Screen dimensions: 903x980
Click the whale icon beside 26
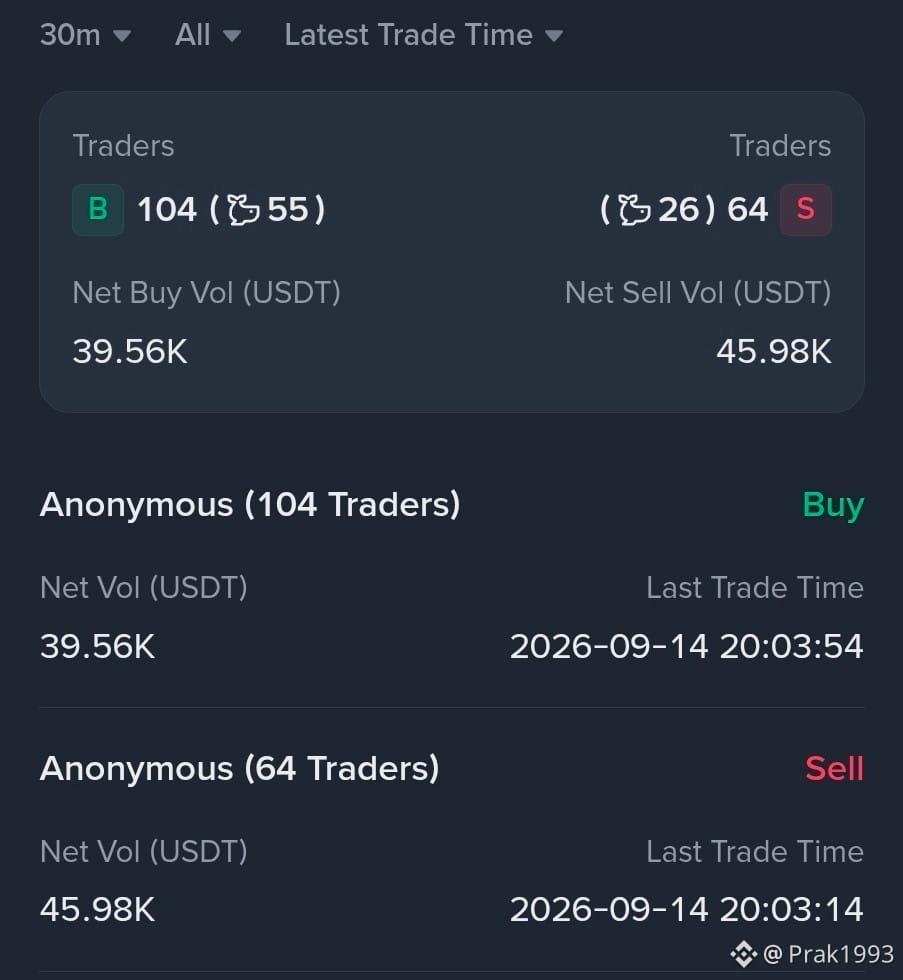pyautogui.click(x=634, y=209)
